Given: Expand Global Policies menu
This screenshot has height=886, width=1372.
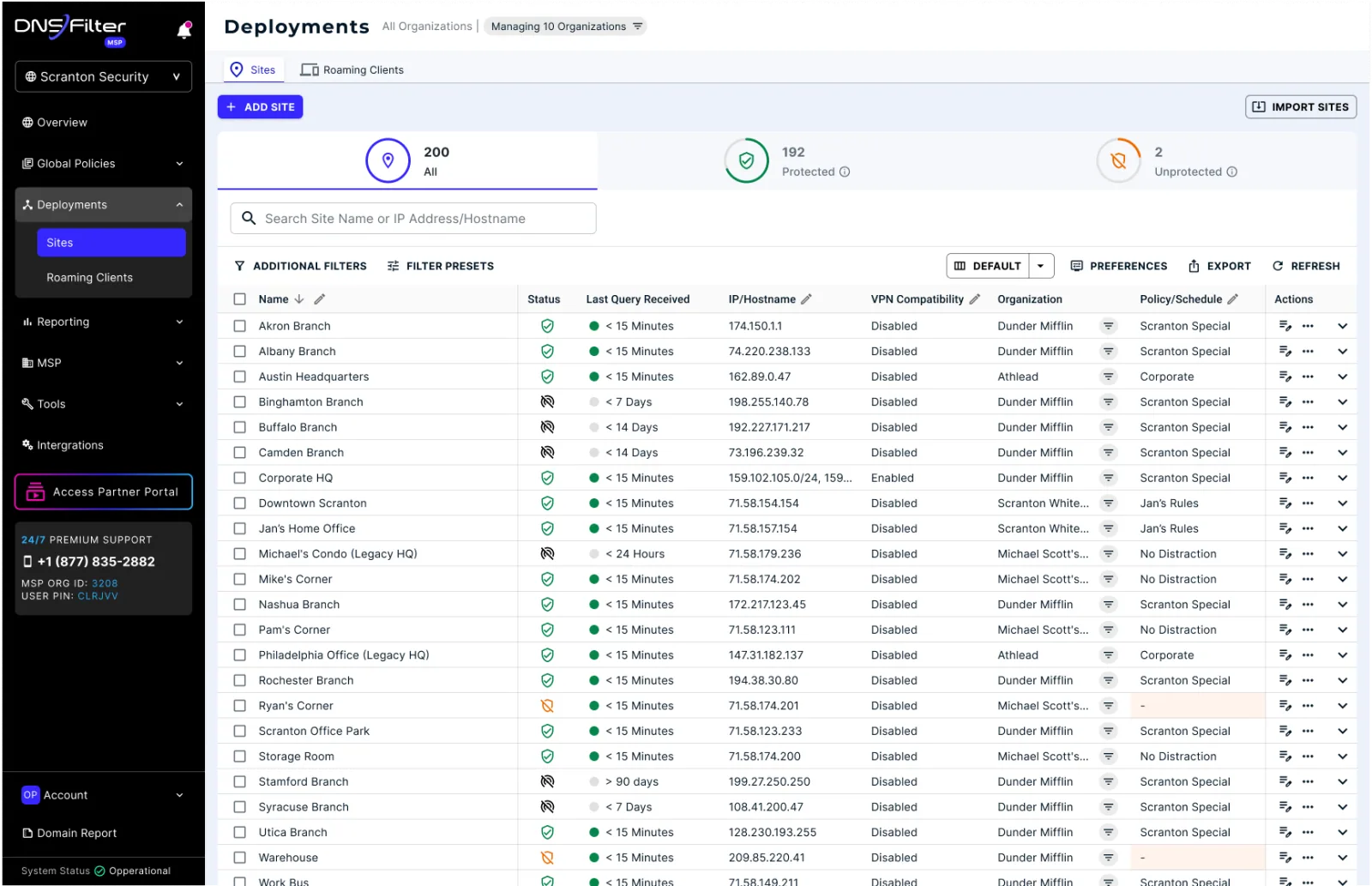Looking at the screenshot, I should point(103,164).
